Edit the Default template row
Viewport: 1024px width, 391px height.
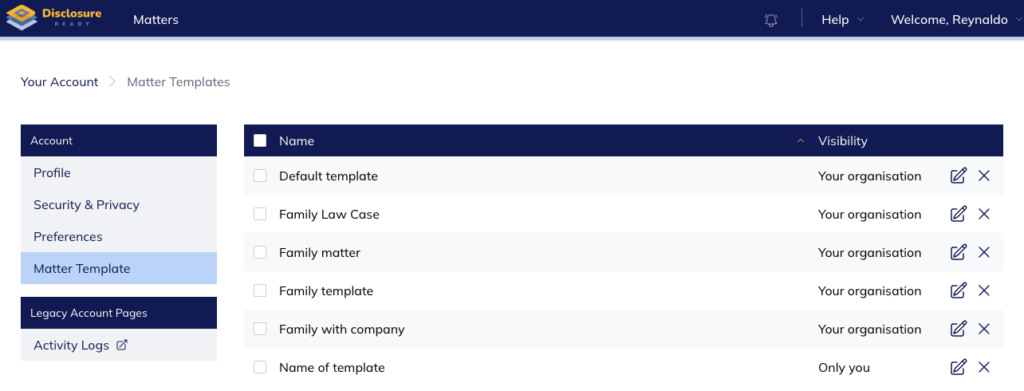click(958, 176)
